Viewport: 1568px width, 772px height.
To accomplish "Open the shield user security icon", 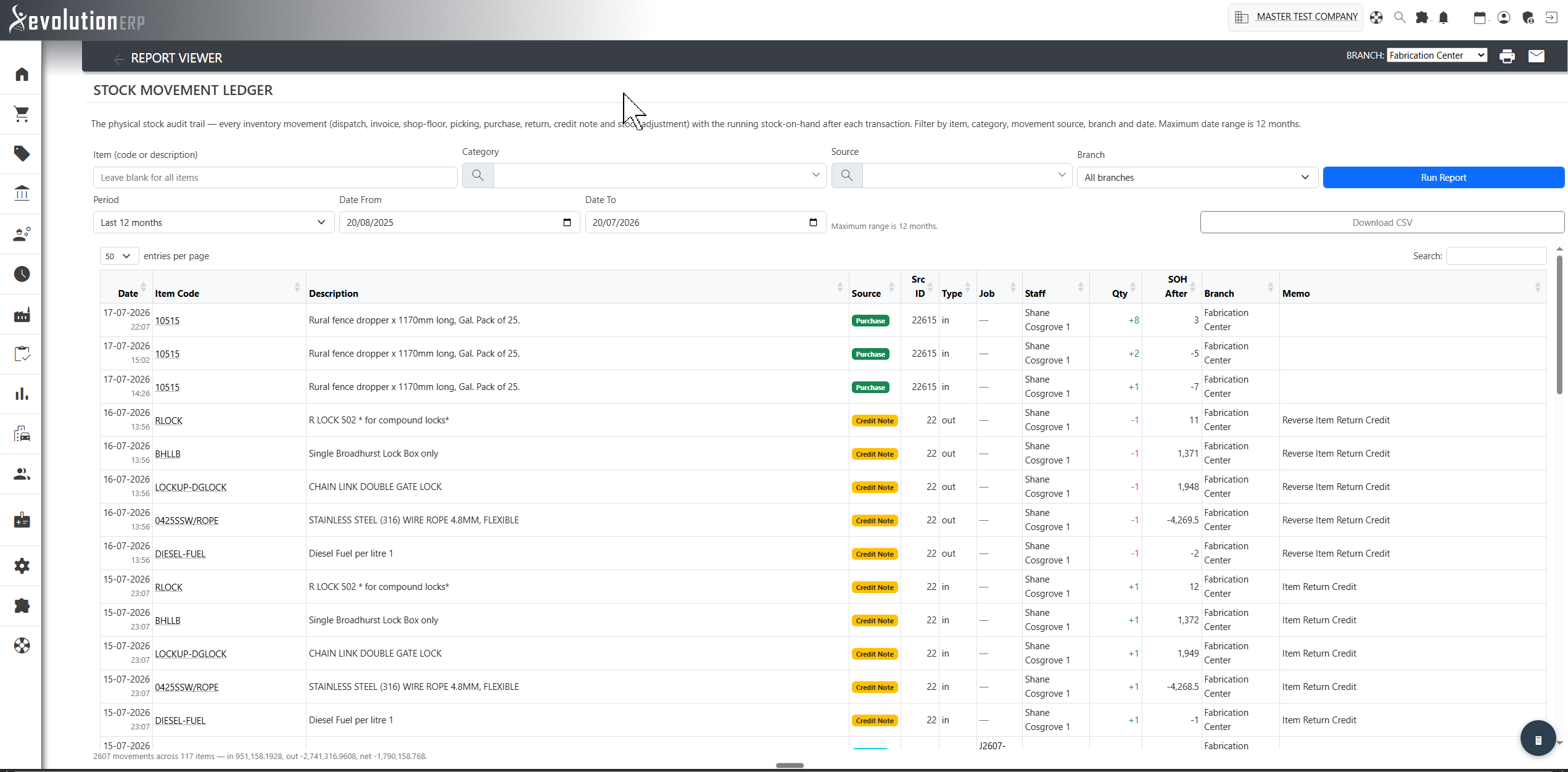I will [1528, 17].
